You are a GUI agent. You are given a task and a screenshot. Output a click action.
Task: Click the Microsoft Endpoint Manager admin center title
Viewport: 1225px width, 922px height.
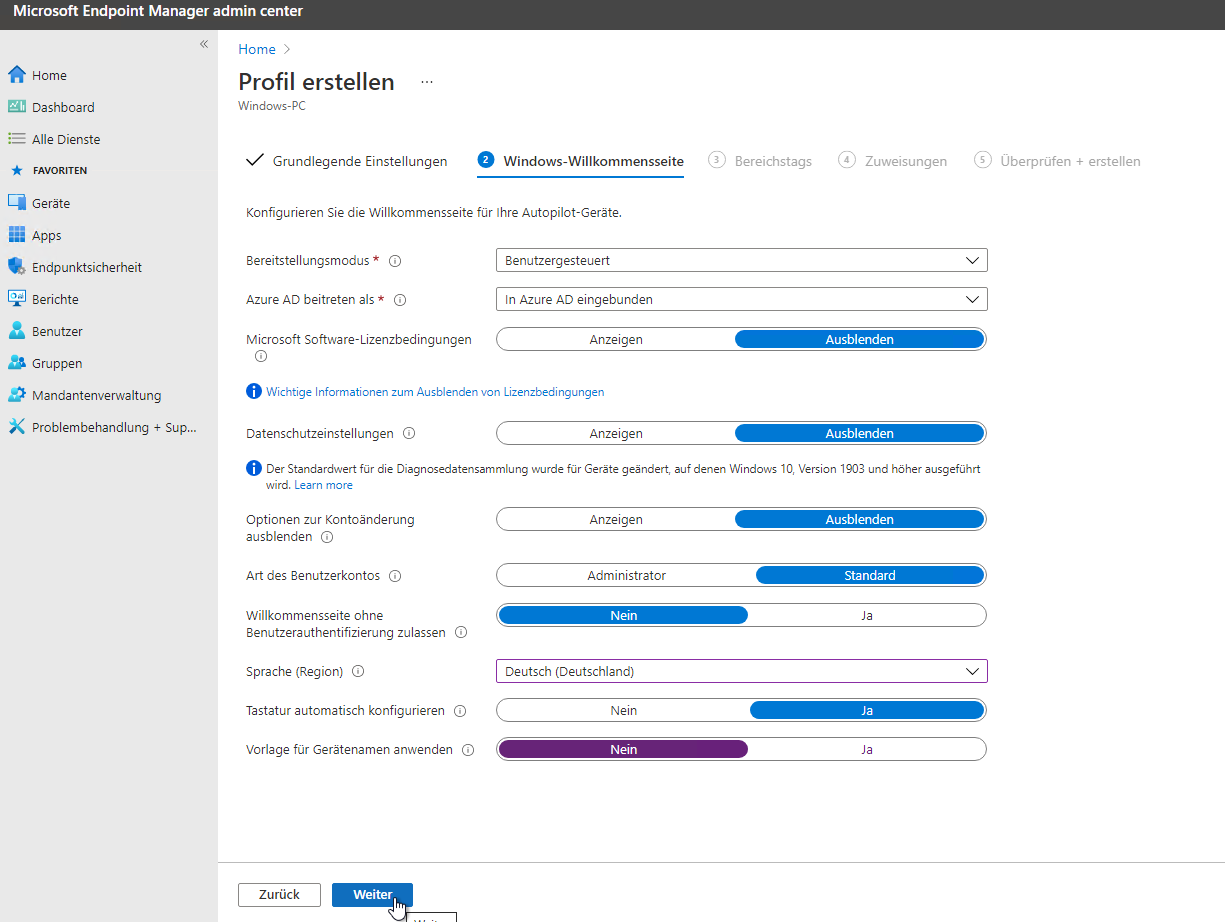158,12
